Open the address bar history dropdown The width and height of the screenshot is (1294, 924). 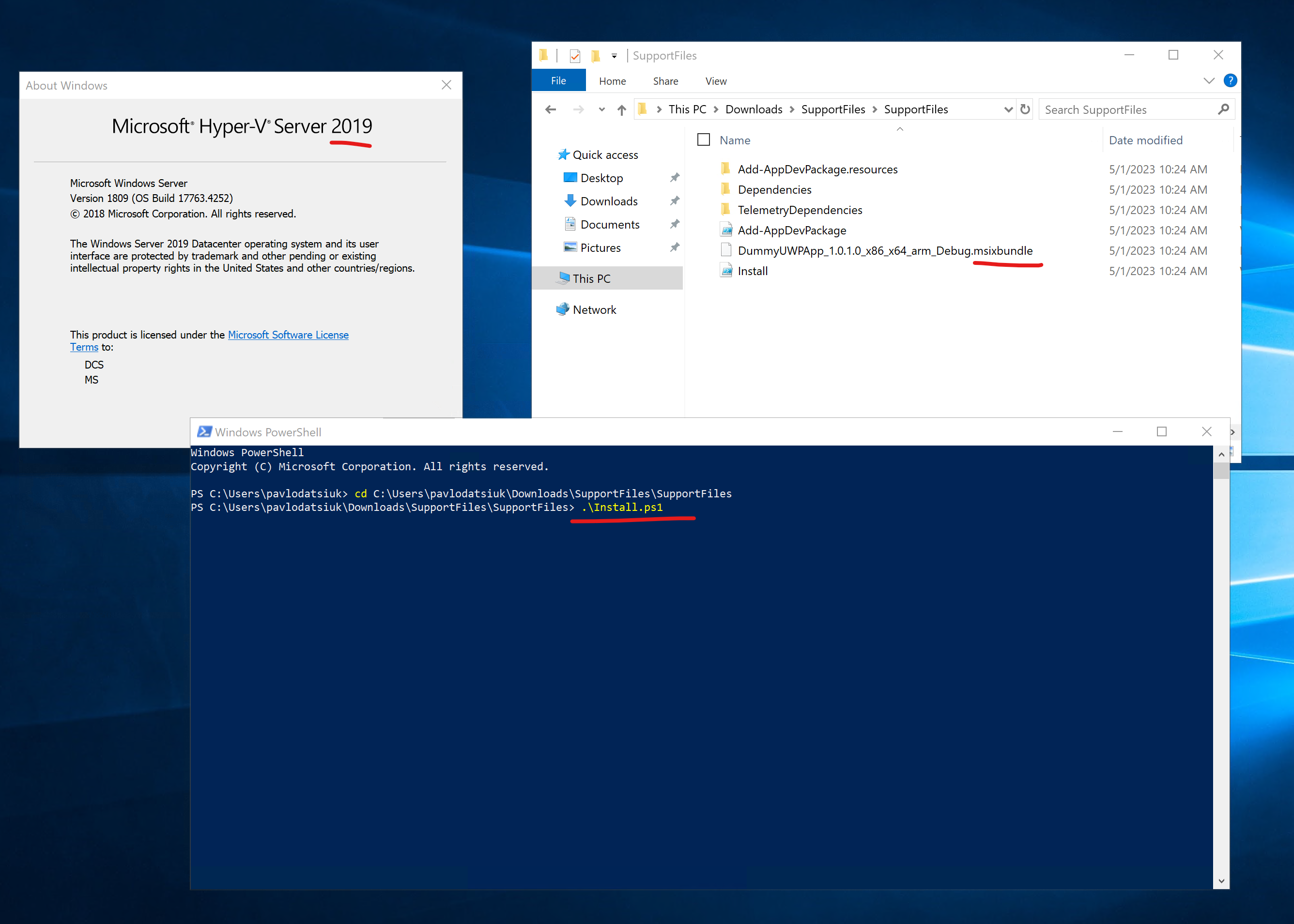1008,109
